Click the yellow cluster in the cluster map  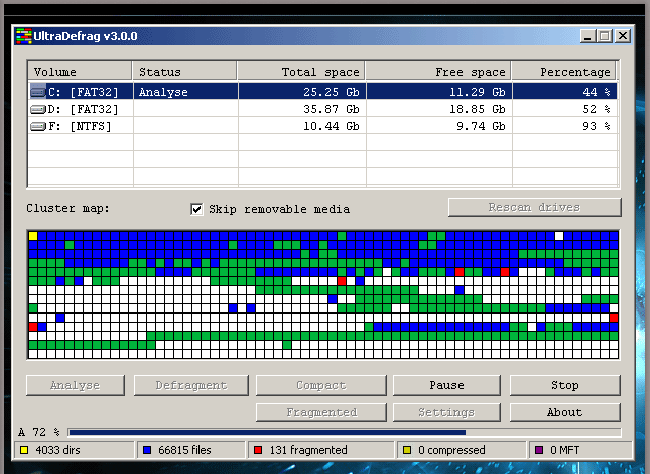coord(33,236)
